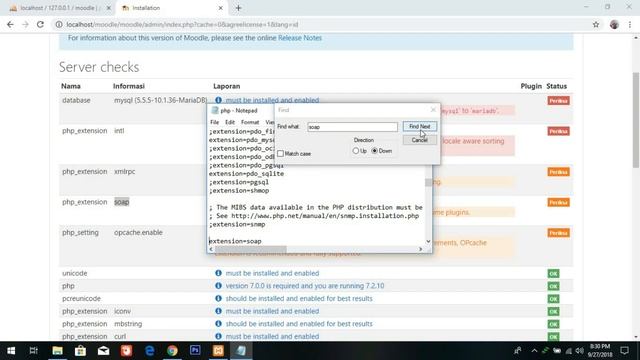Image resolution: width=640 pixels, height=360 pixels.
Task: Open XAMPP from the taskbar
Action: [x=218, y=351]
